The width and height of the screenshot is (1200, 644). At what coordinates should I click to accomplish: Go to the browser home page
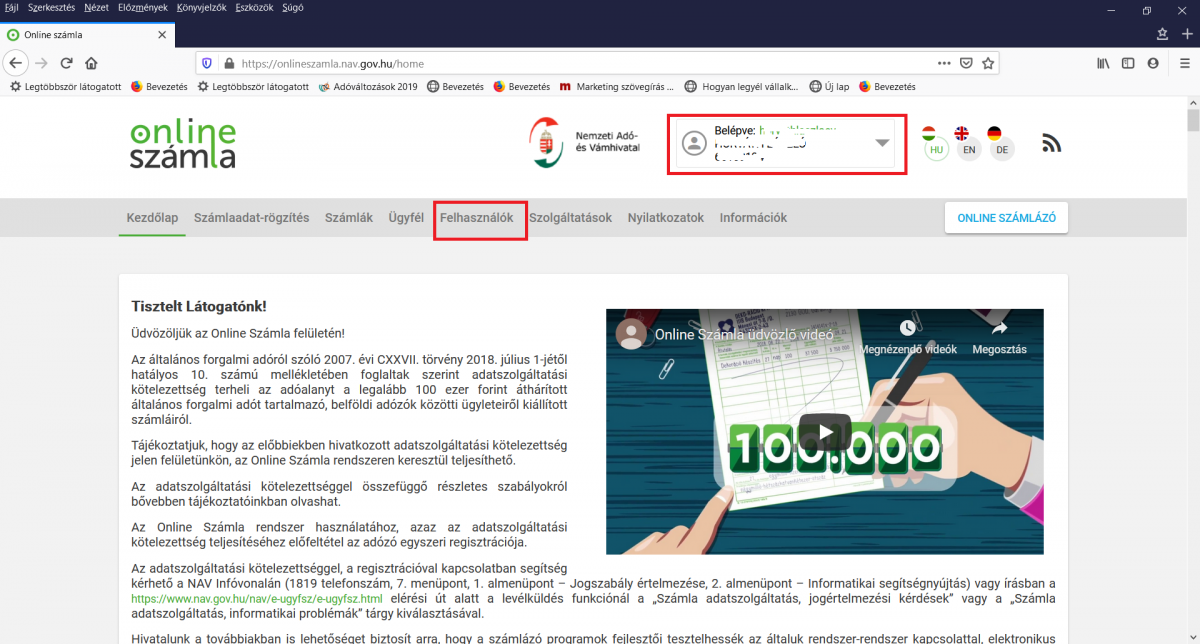pyautogui.click(x=91, y=63)
